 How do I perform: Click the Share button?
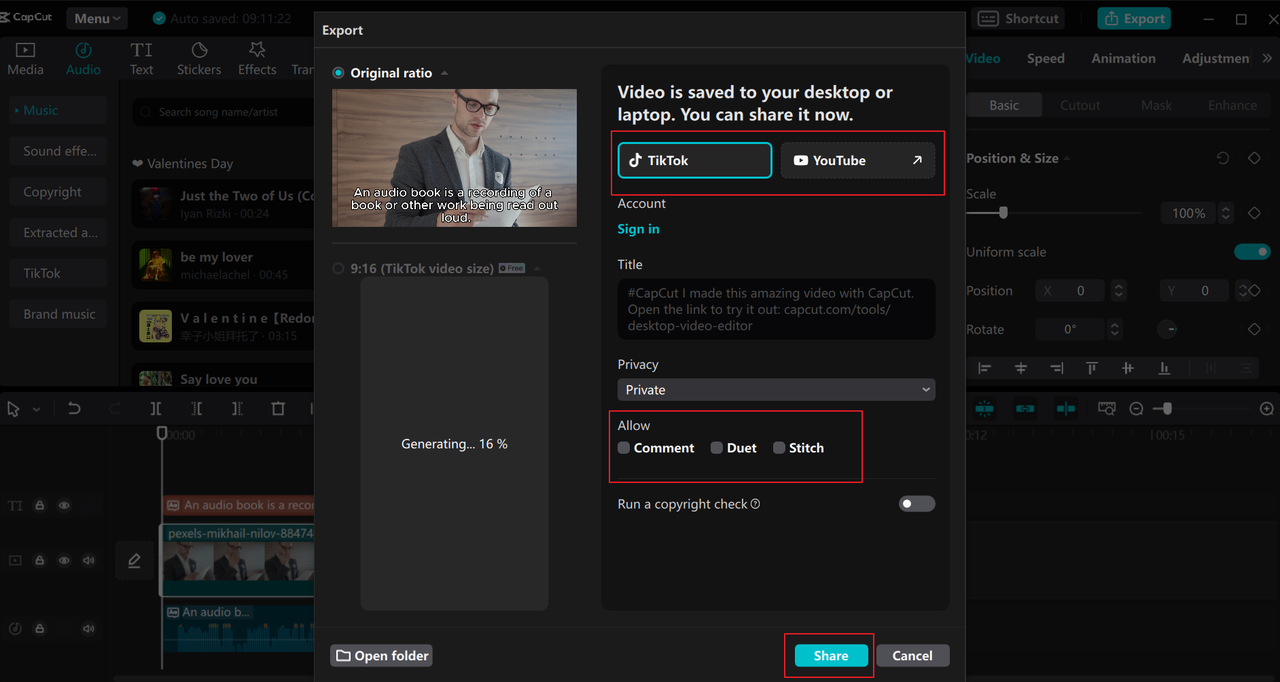click(x=831, y=656)
